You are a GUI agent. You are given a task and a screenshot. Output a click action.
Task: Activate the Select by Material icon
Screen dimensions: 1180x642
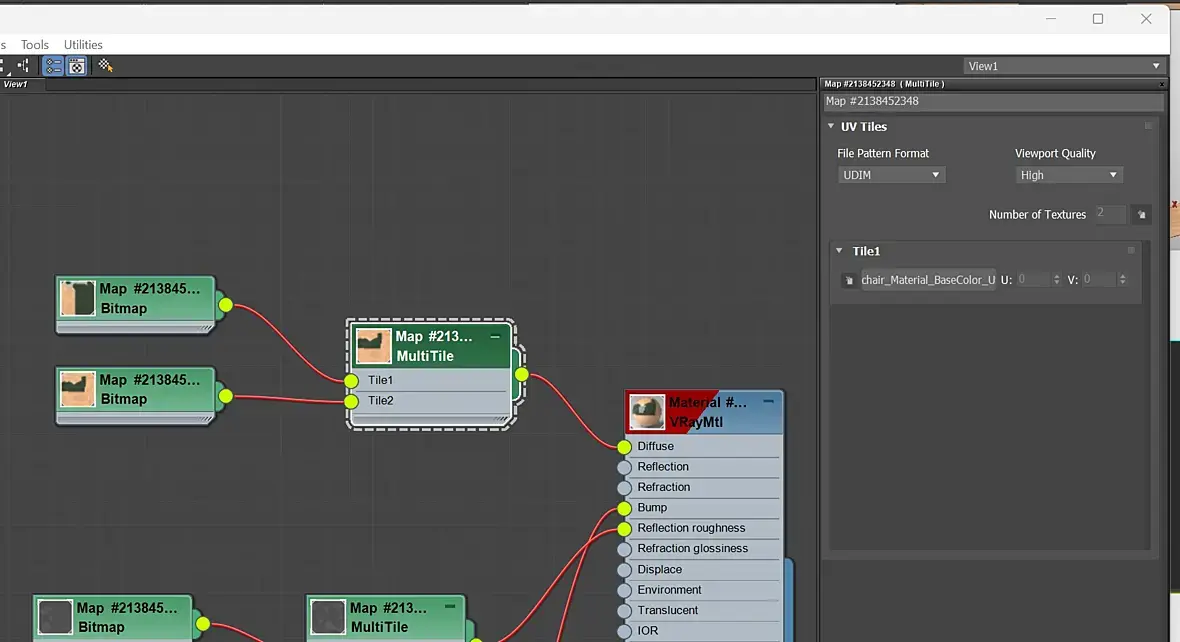[105, 66]
